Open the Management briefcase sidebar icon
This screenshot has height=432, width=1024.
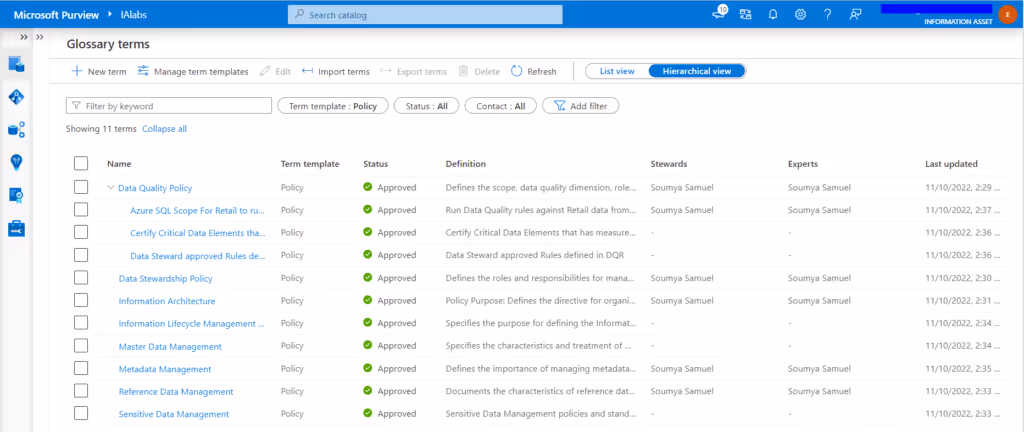tap(16, 228)
